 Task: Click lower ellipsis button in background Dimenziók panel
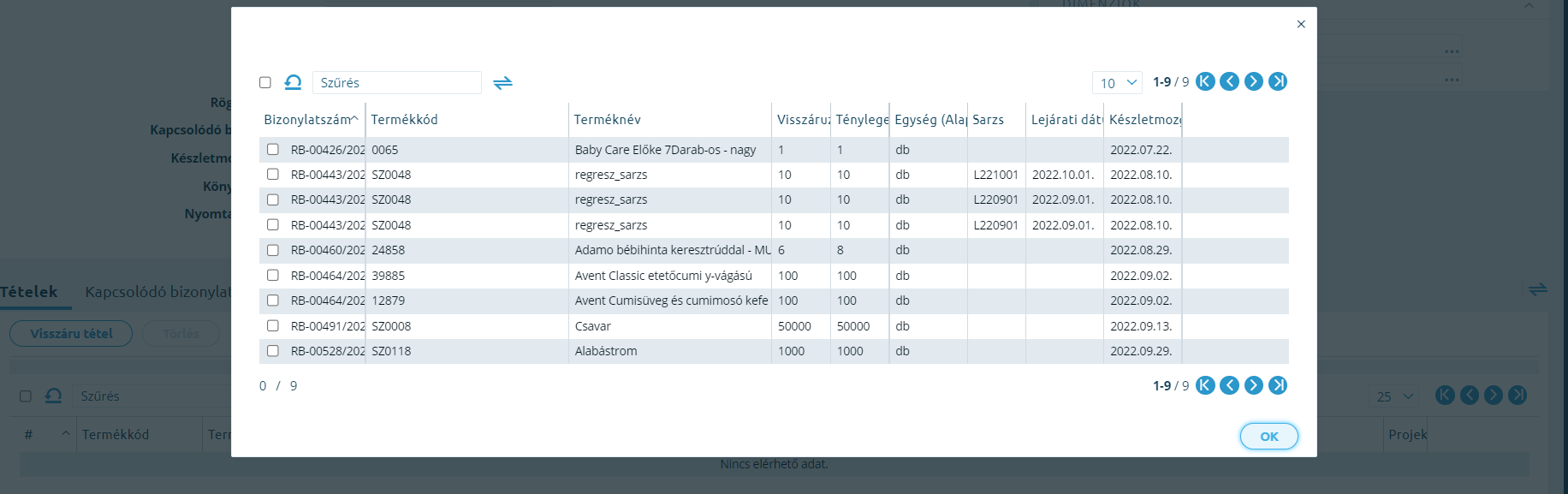coord(1452,80)
